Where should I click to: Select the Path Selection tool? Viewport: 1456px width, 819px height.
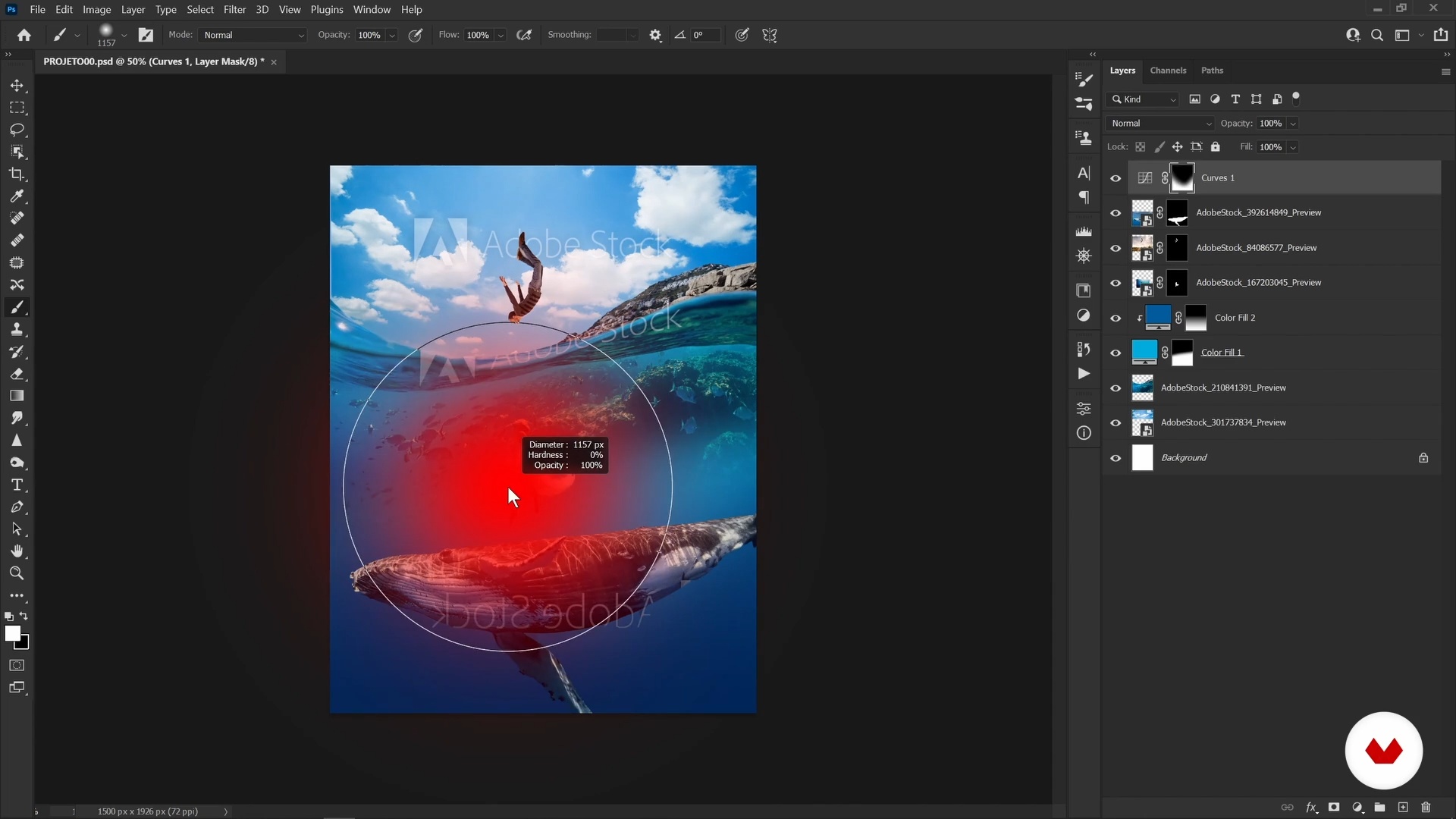17,529
